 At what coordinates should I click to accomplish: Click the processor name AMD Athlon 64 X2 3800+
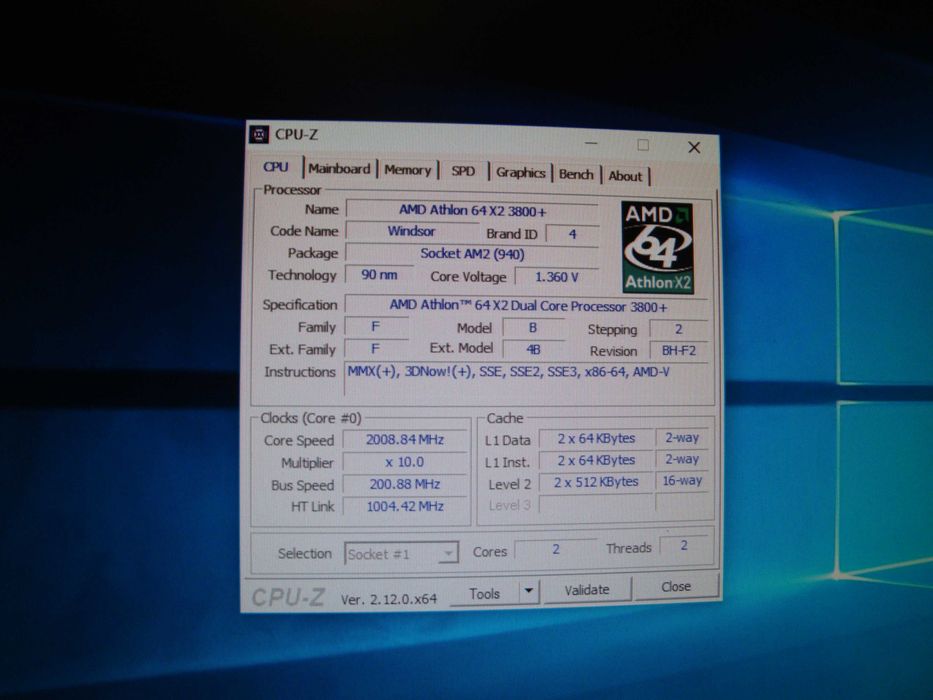472,211
